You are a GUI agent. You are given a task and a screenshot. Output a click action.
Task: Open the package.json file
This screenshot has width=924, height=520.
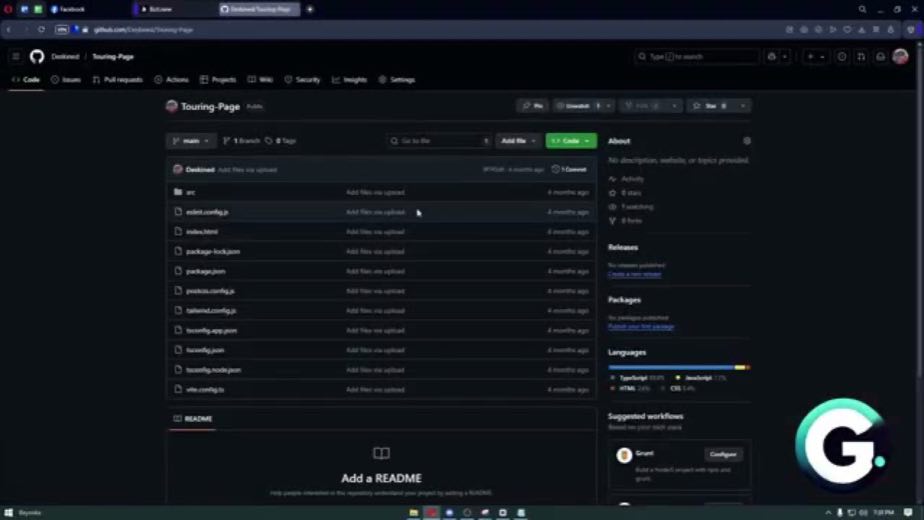(206, 271)
